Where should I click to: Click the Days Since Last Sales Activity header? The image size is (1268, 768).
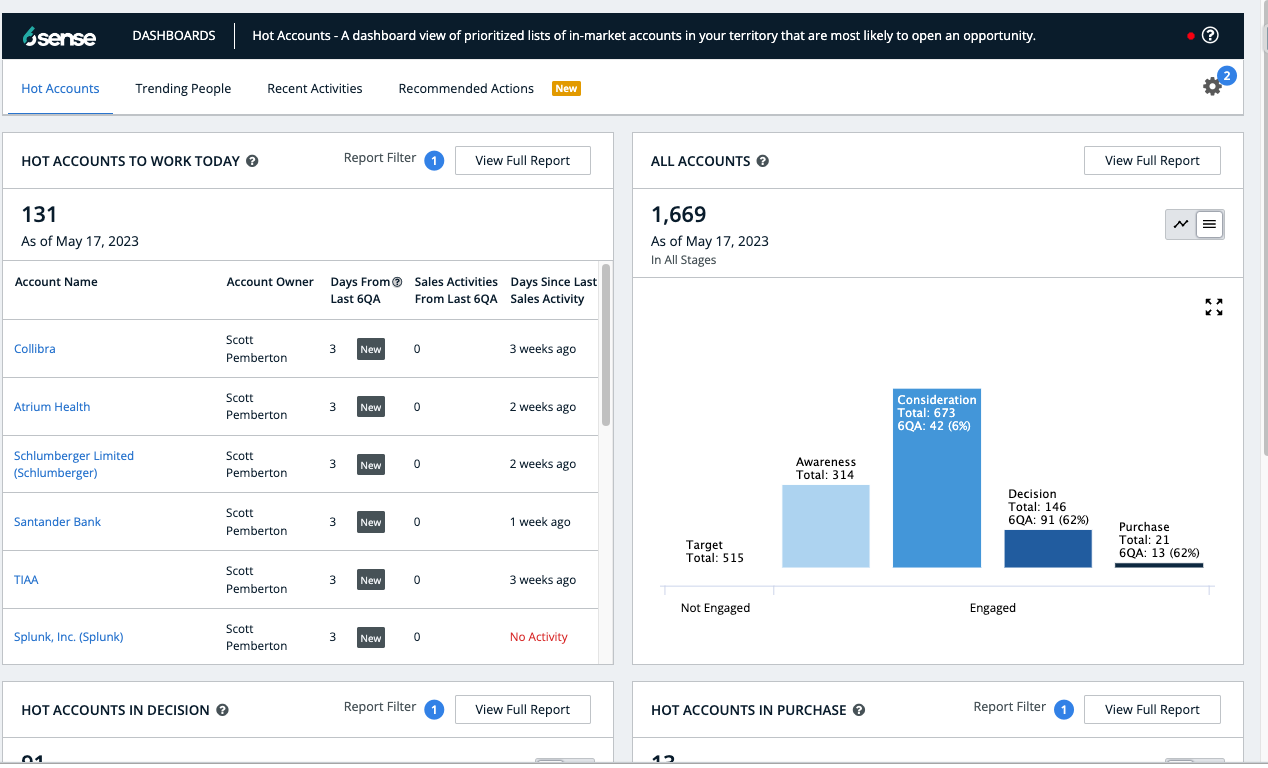point(553,290)
